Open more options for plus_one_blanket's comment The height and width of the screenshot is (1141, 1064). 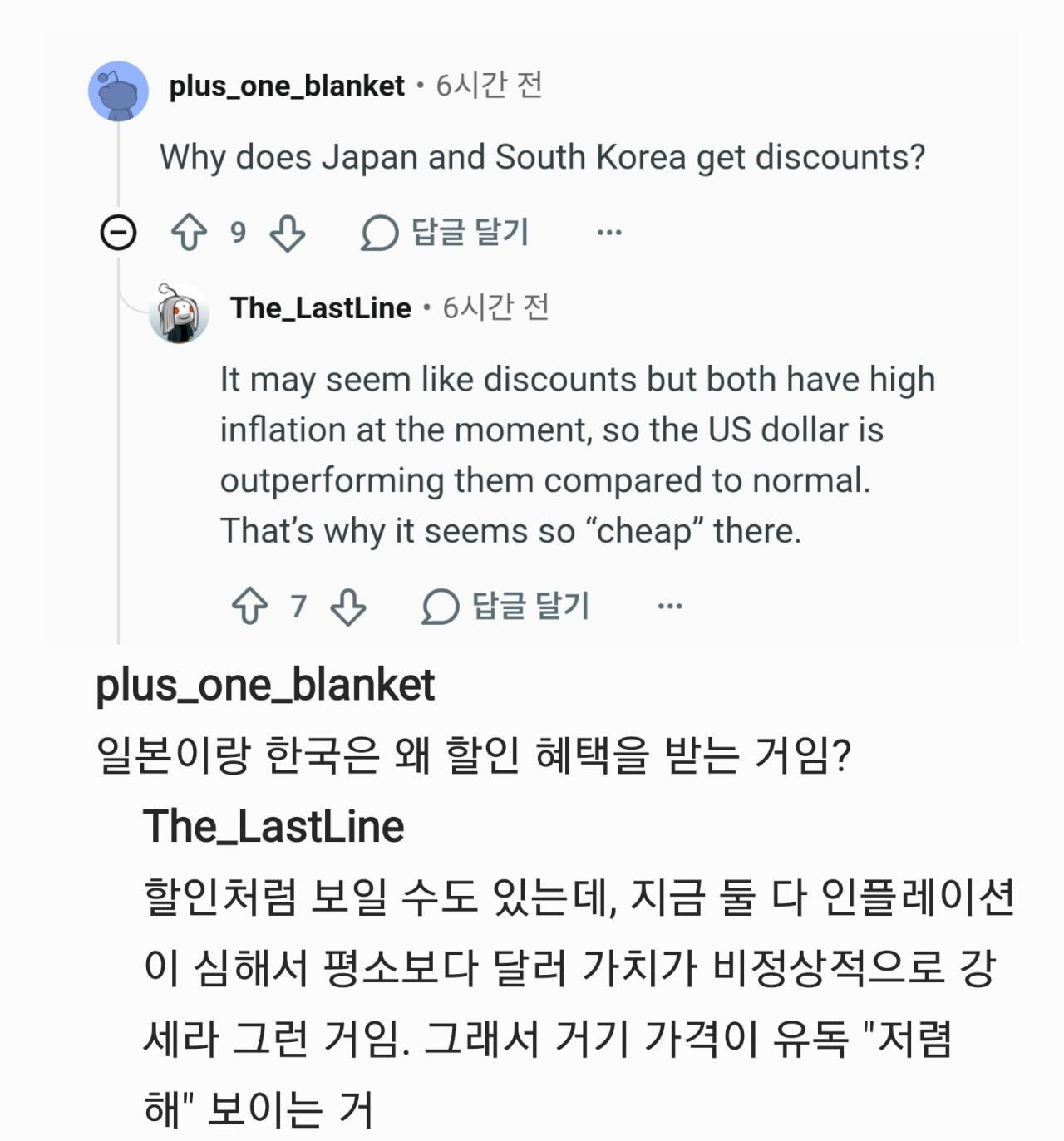click(609, 233)
